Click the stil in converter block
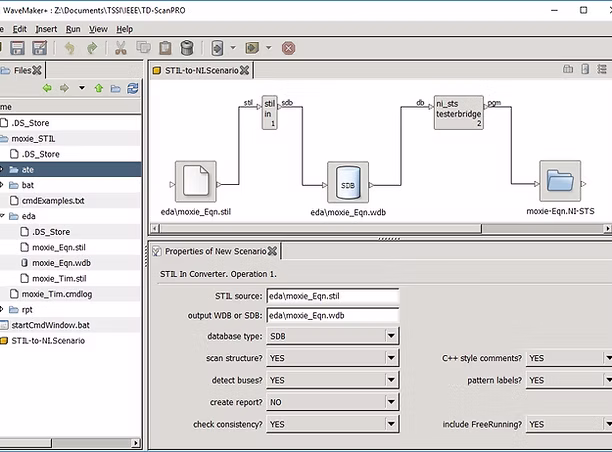612x452 pixels. [x=269, y=112]
